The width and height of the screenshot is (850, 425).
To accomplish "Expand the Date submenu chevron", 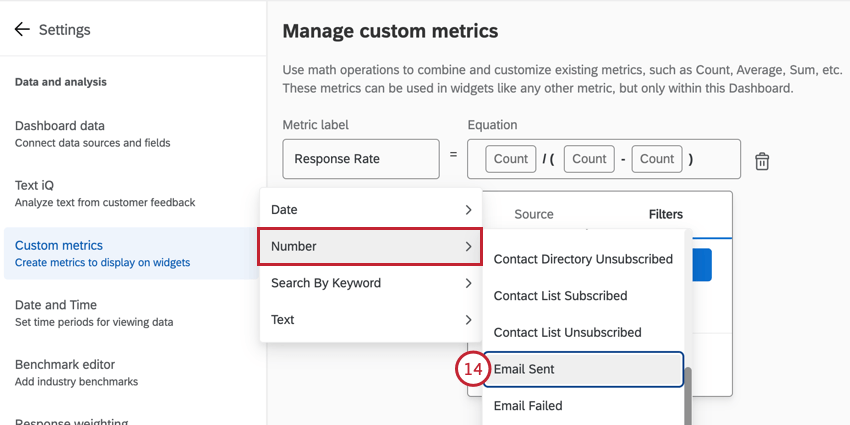I will 468,210.
